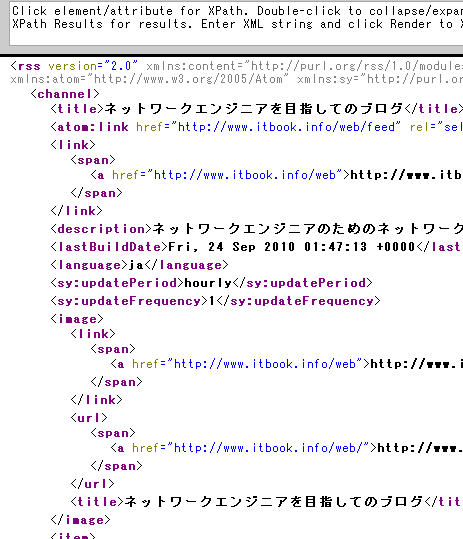Click the itbook.info/web/ href inside url
Screen dimensions: 463x539
pos(251,448)
